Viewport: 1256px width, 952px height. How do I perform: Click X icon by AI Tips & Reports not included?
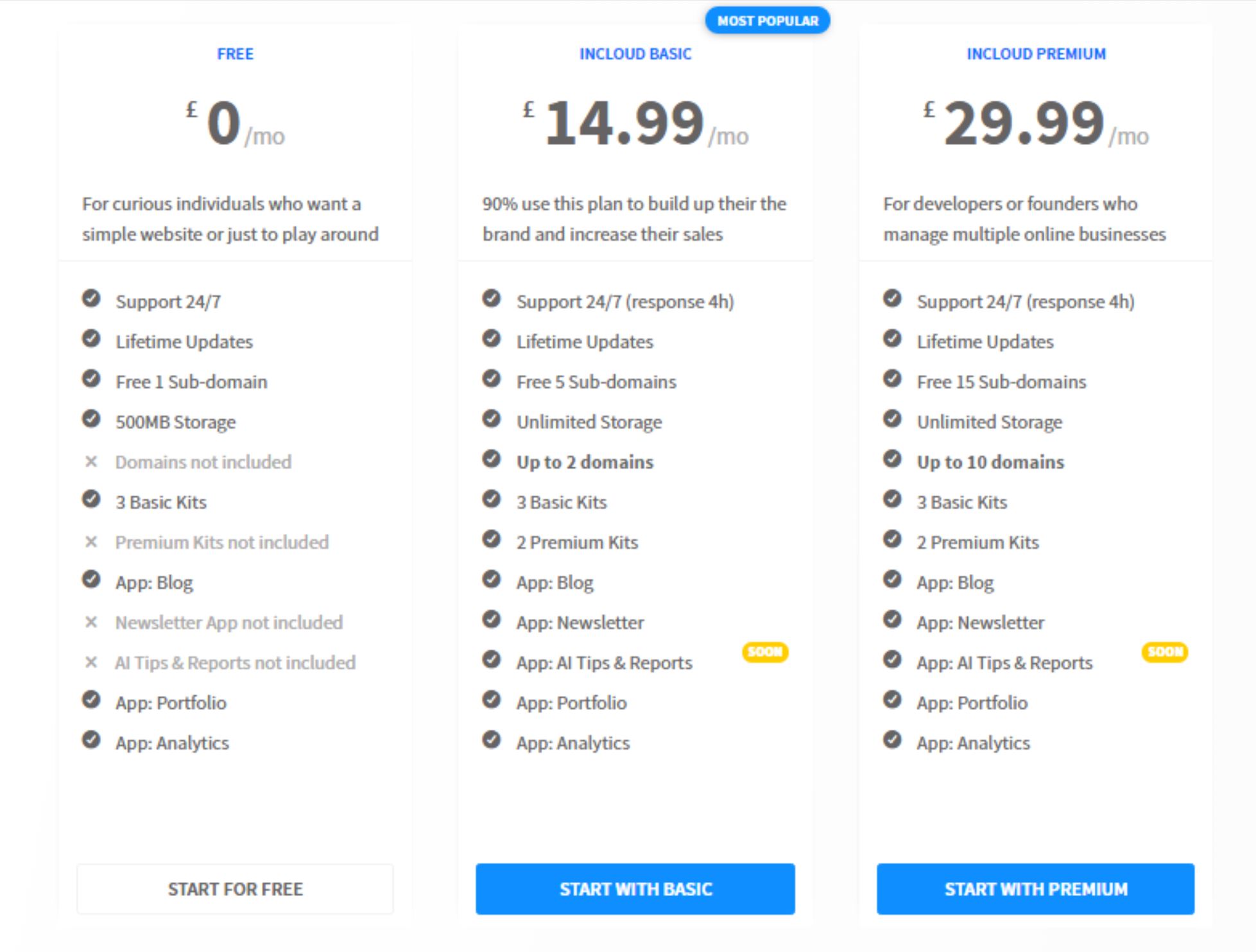(x=91, y=662)
